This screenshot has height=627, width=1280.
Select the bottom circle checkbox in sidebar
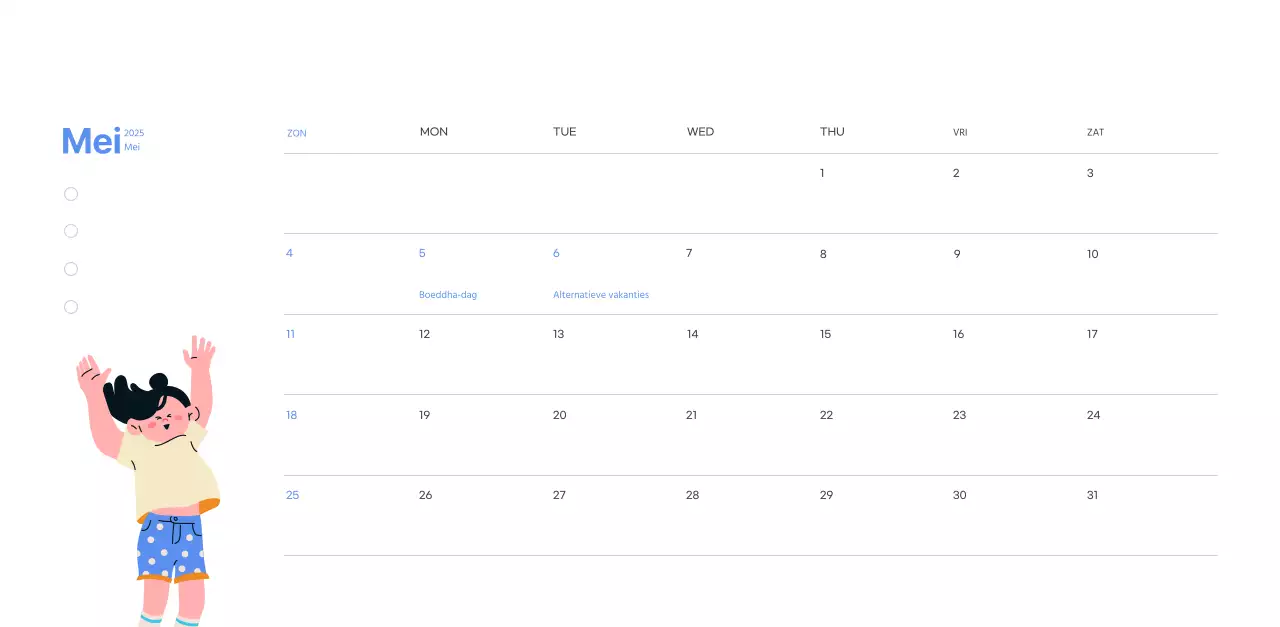(x=71, y=306)
